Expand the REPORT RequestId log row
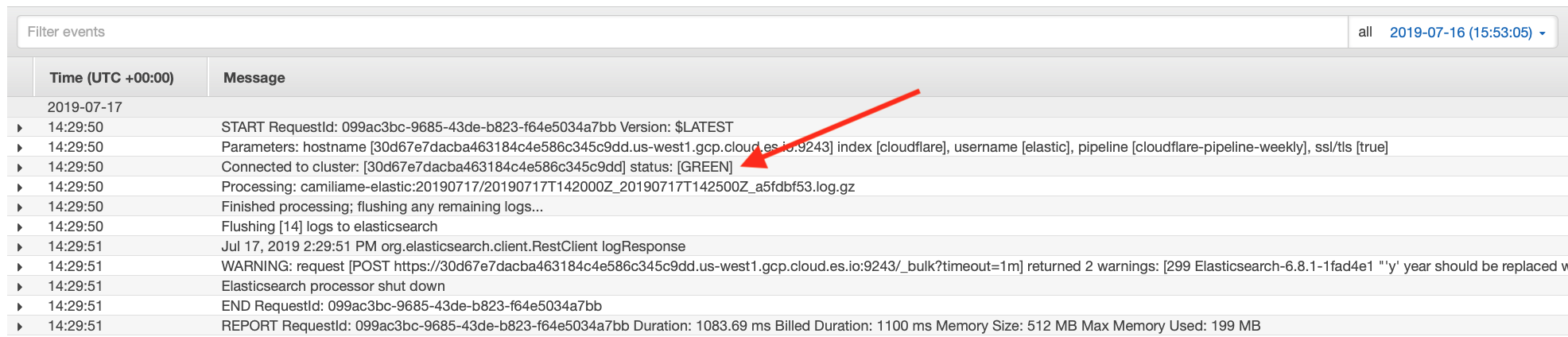 click(20, 327)
